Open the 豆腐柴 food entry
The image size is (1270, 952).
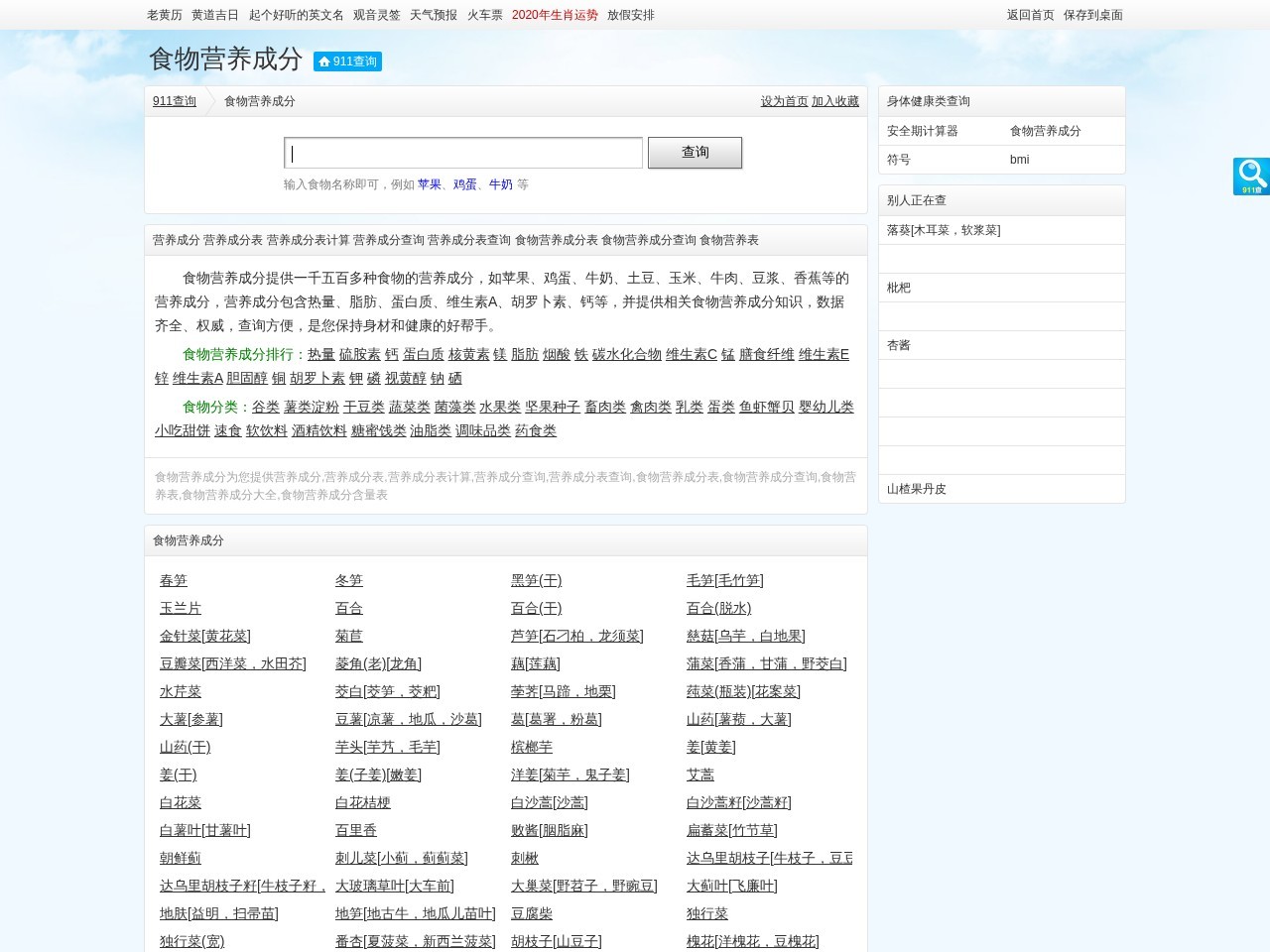coord(532,913)
